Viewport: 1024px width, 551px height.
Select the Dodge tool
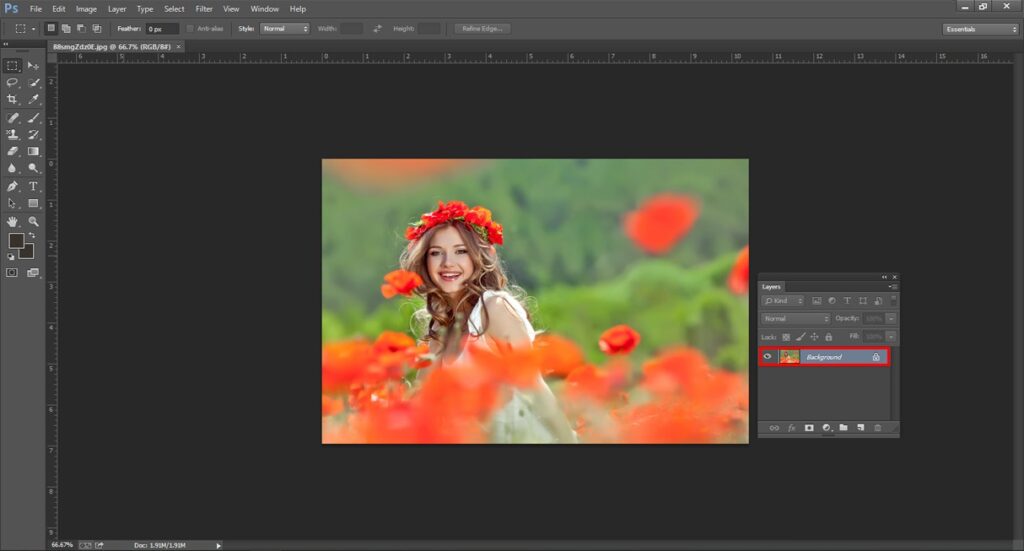[33, 168]
